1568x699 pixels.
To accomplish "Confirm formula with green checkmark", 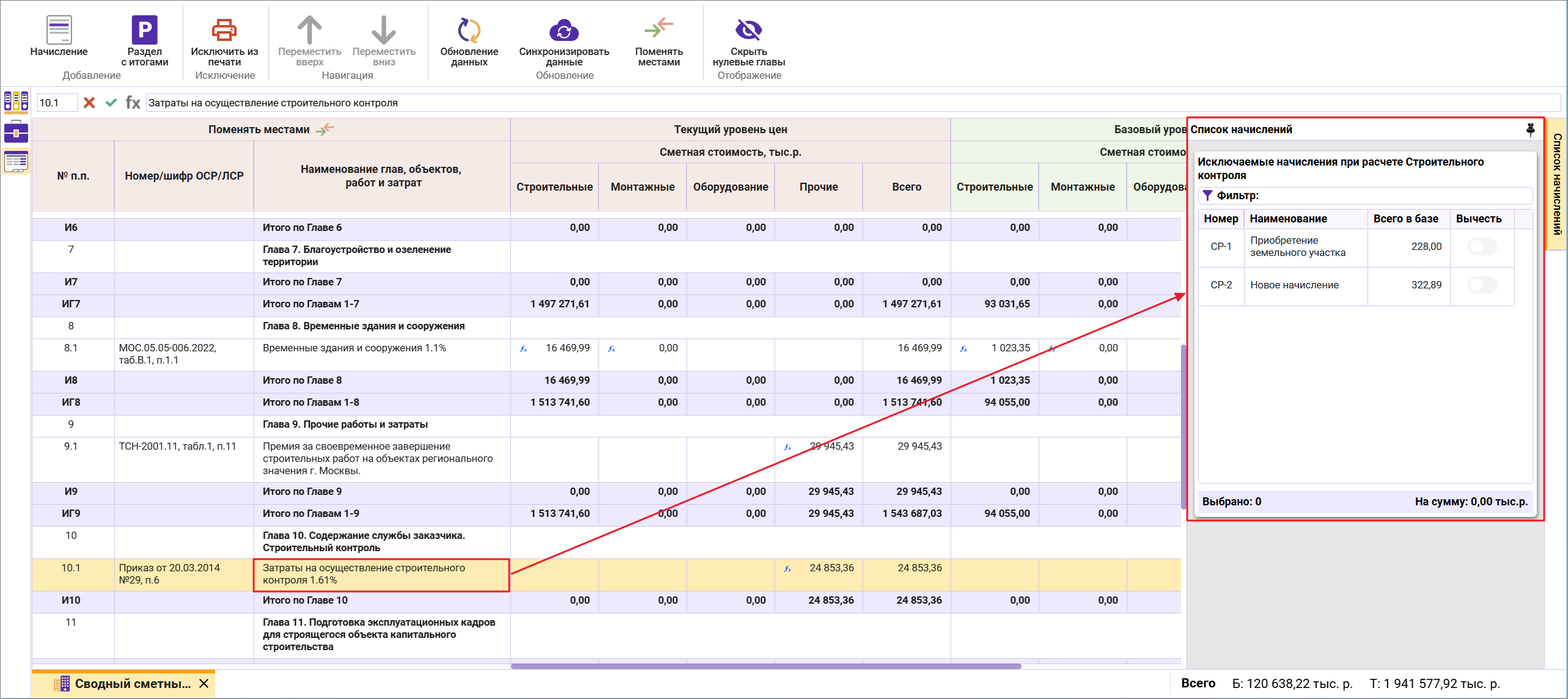I will [111, 103].
